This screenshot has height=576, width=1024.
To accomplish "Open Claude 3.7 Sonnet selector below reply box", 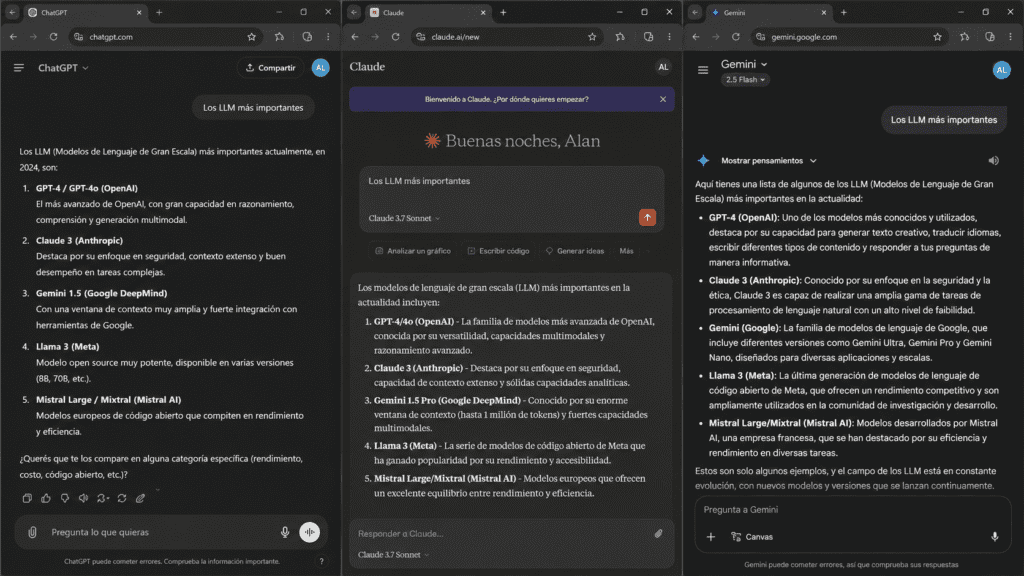I will click(x=394, y=554).
